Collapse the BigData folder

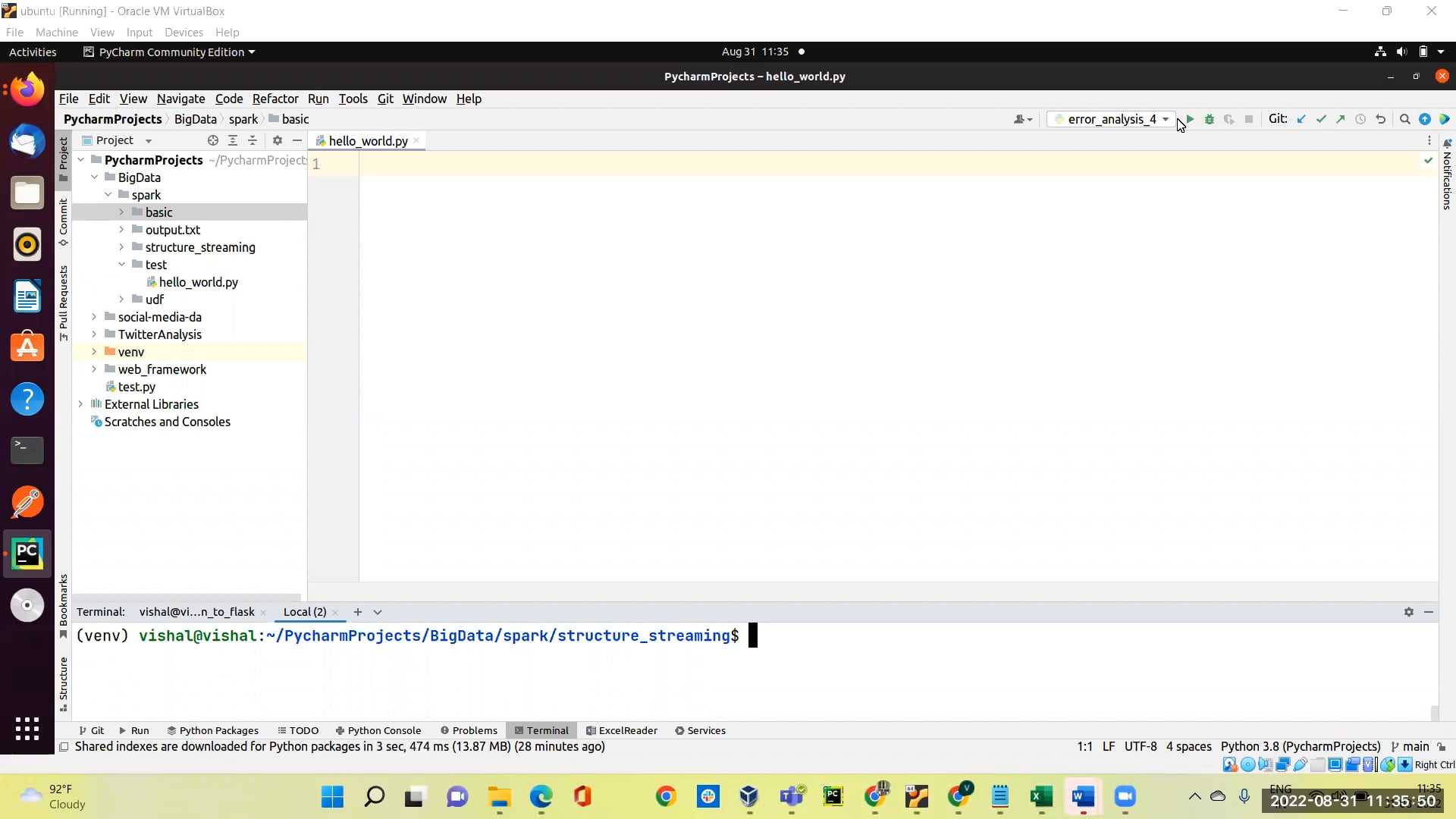point(94,177)
